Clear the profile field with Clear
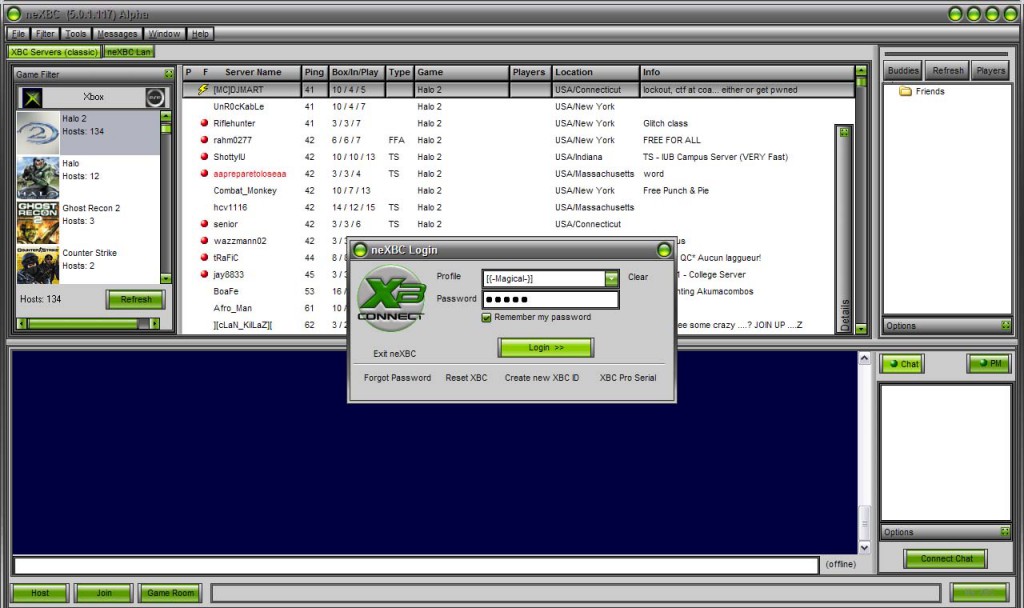1024x608 pixels. [x=638, y=277]
